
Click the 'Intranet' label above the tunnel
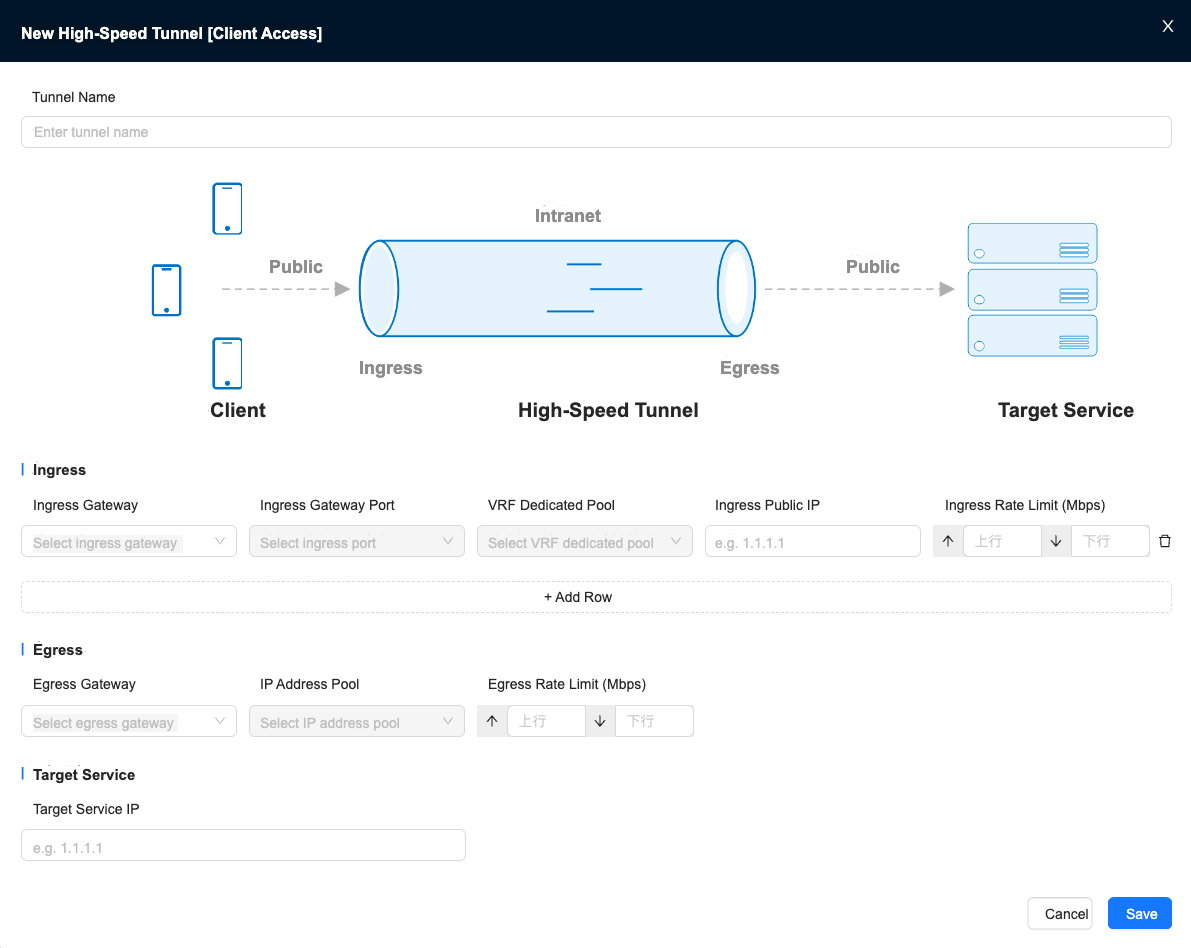(567, 216)
